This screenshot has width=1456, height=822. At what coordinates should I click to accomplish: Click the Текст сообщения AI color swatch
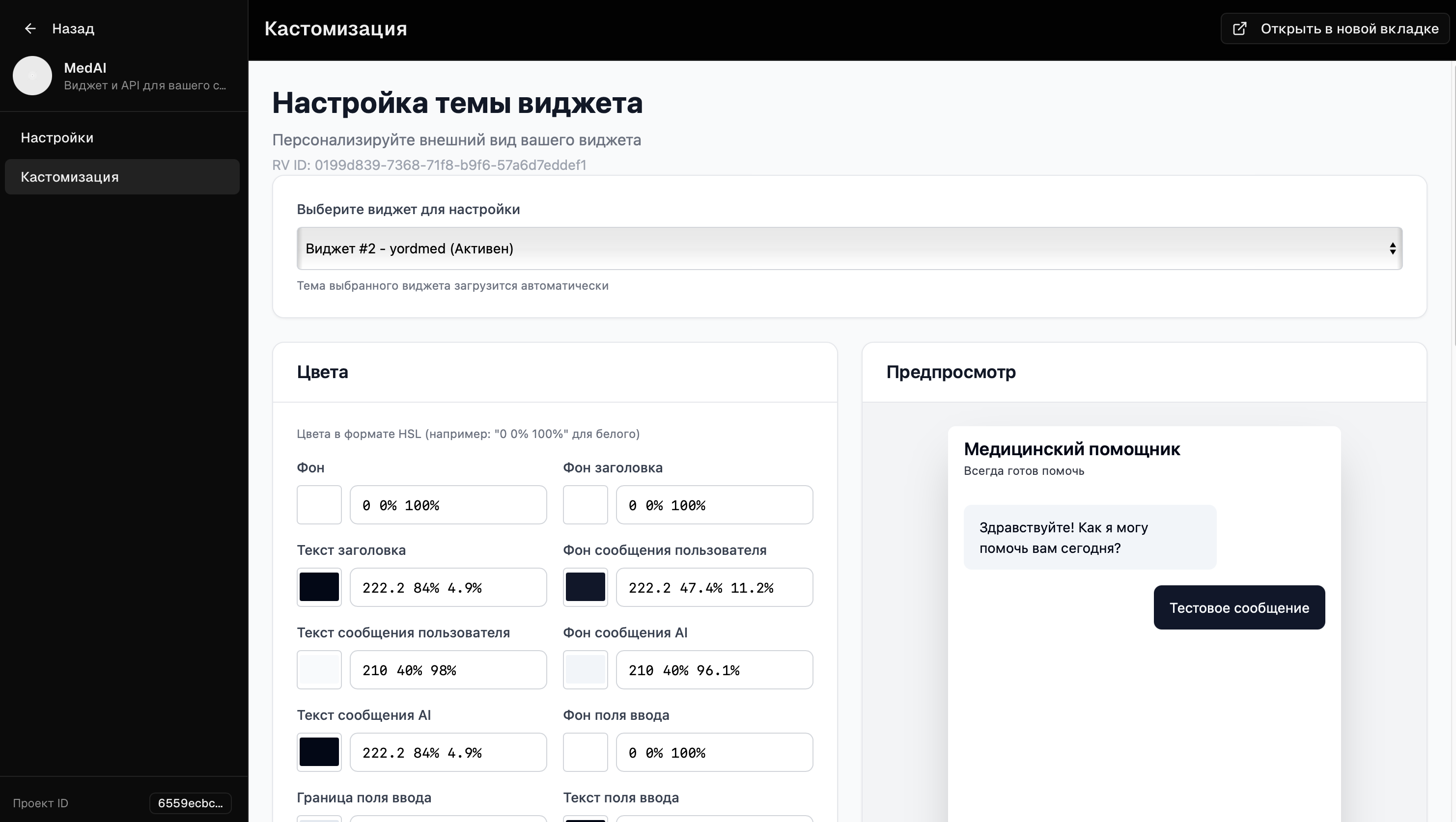click(x=319, y=752)
